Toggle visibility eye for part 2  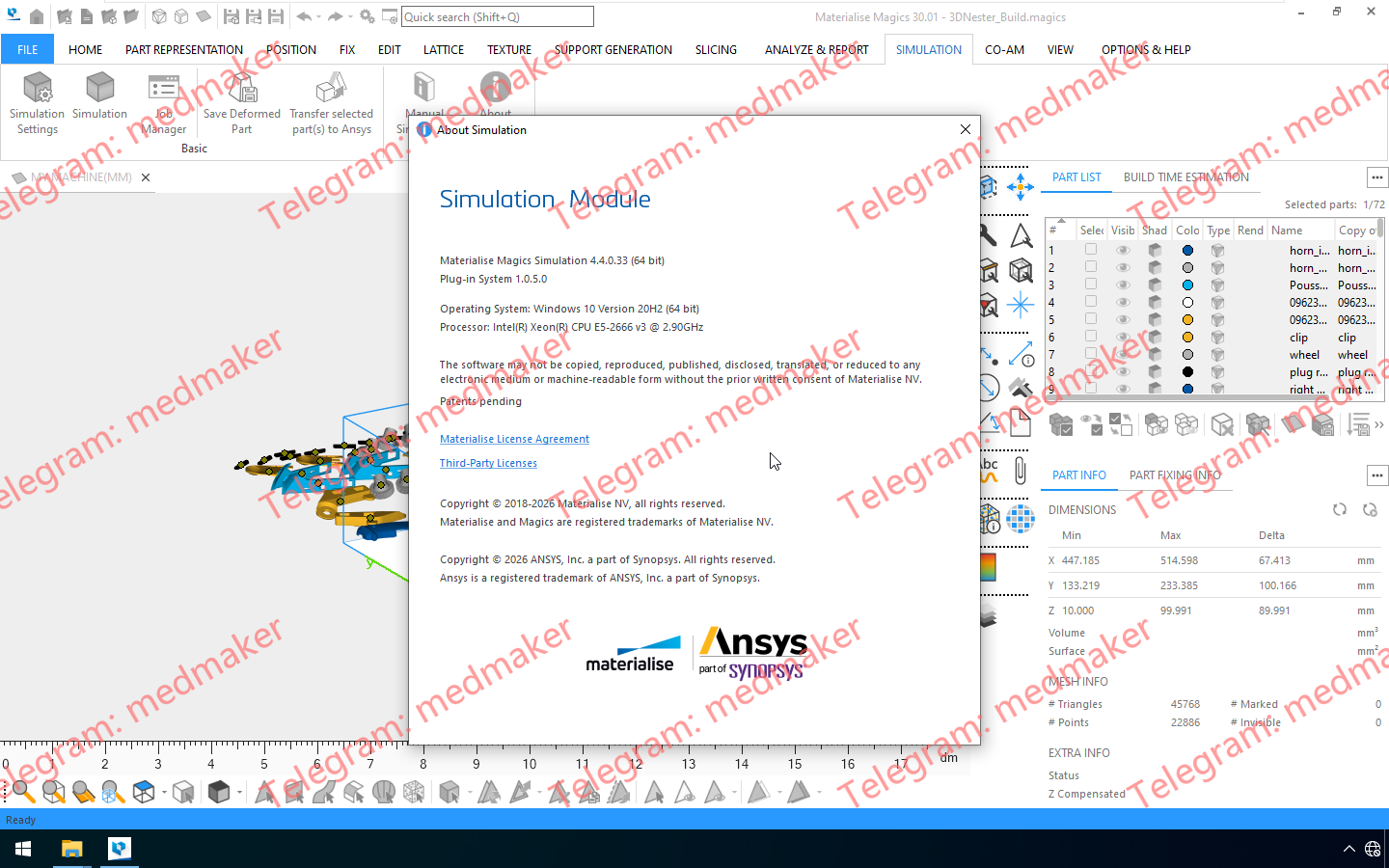click(x=1123, y=267)
